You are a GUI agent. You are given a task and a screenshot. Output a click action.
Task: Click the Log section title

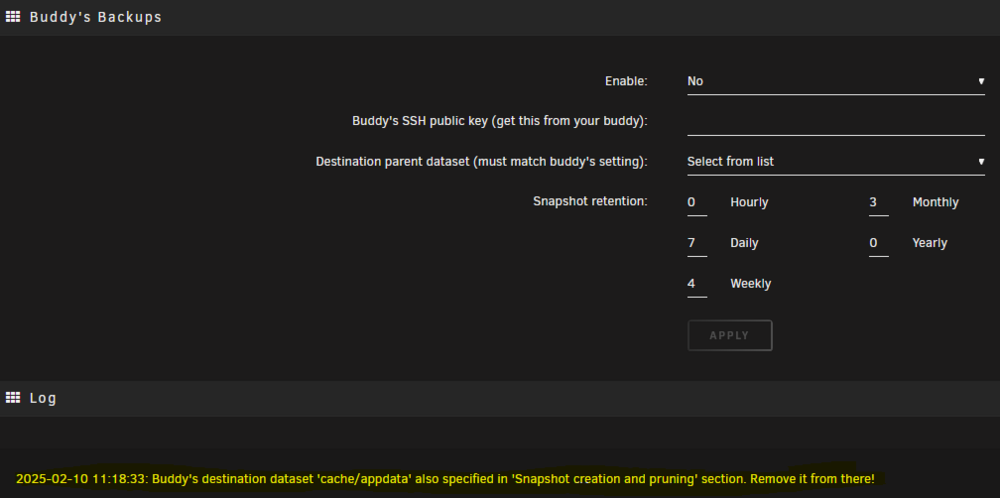pos(43,399)
